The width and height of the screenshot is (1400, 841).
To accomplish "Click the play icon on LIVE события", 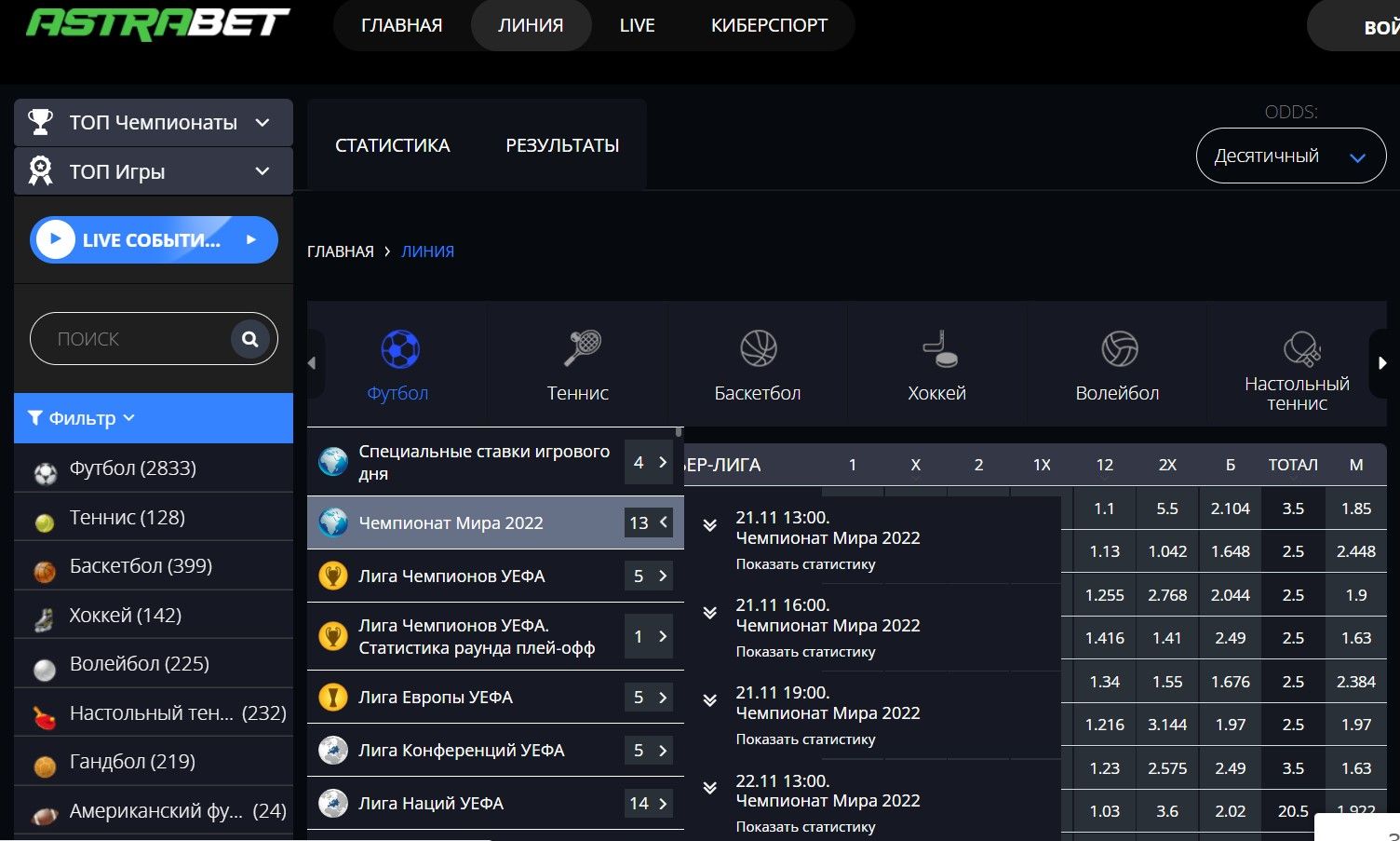I will [56, 239].
